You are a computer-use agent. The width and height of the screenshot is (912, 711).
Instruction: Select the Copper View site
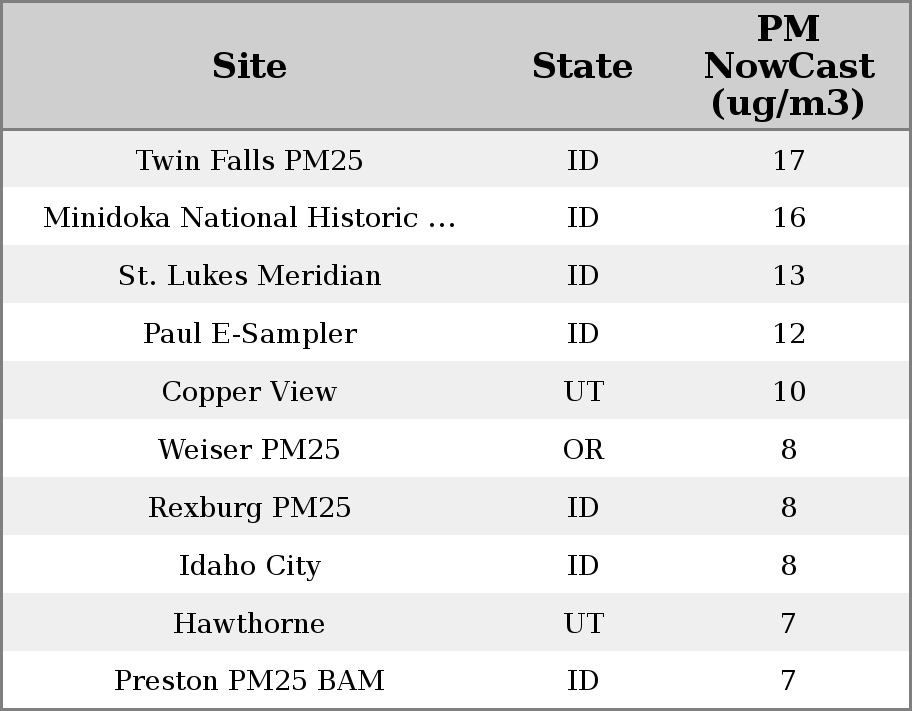click(249, 392)
